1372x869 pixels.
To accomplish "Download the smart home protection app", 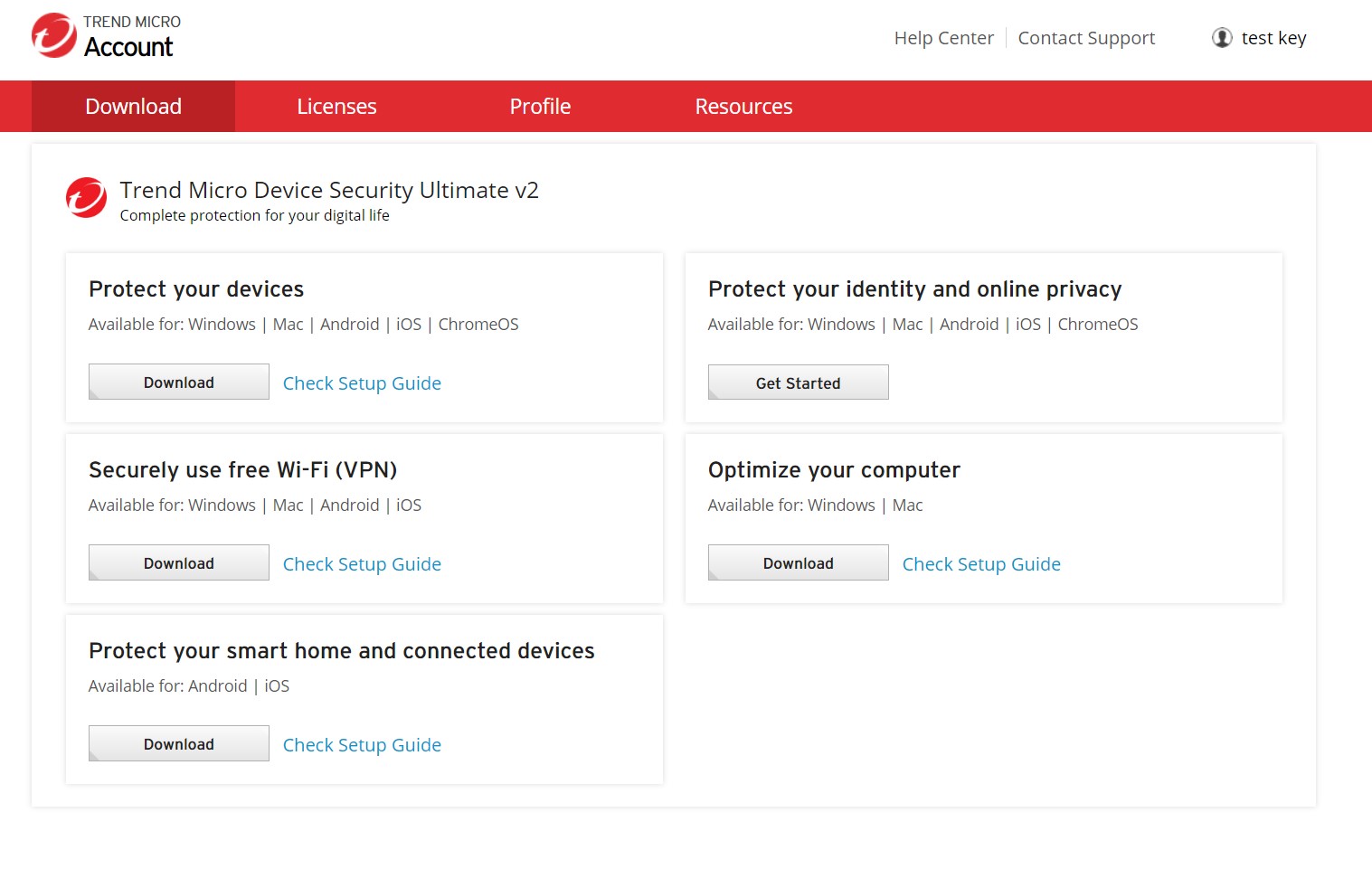I will click(x=178, y=742).
